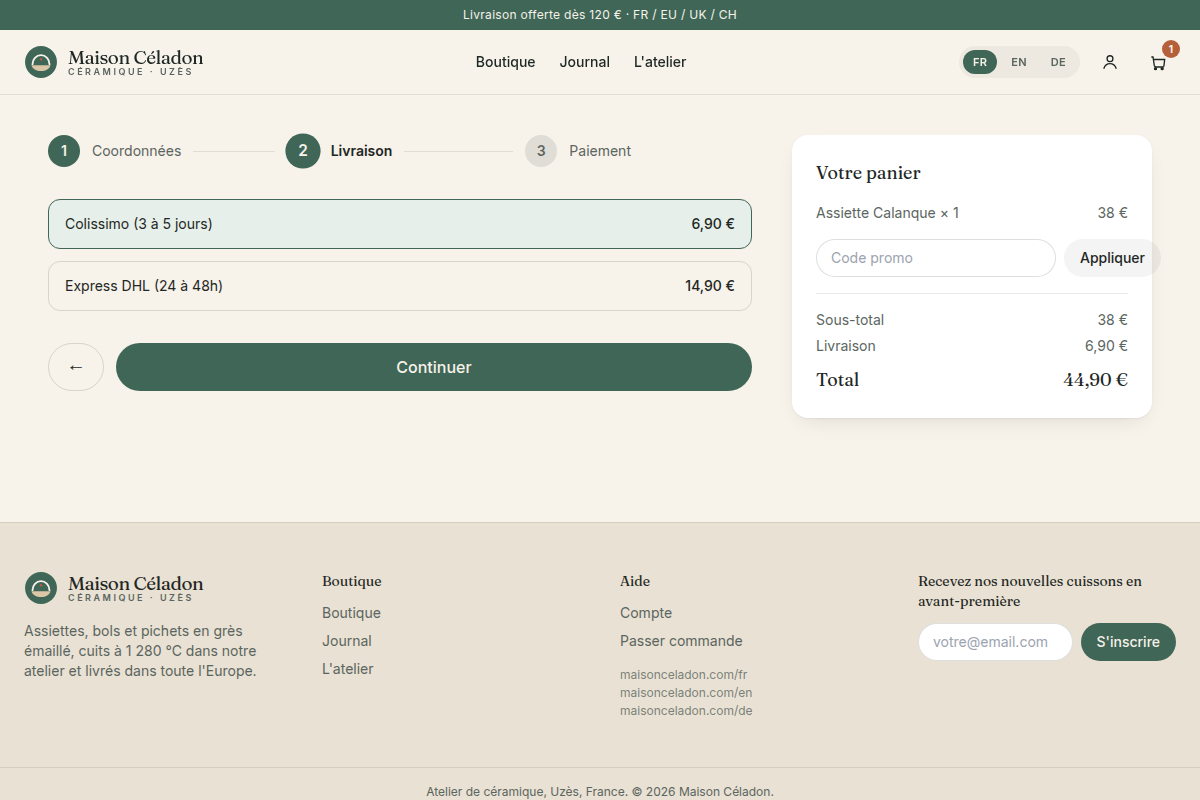1200x800 pixels.
Task: Open maisonceladon.com/fr link
Action: 684,675
